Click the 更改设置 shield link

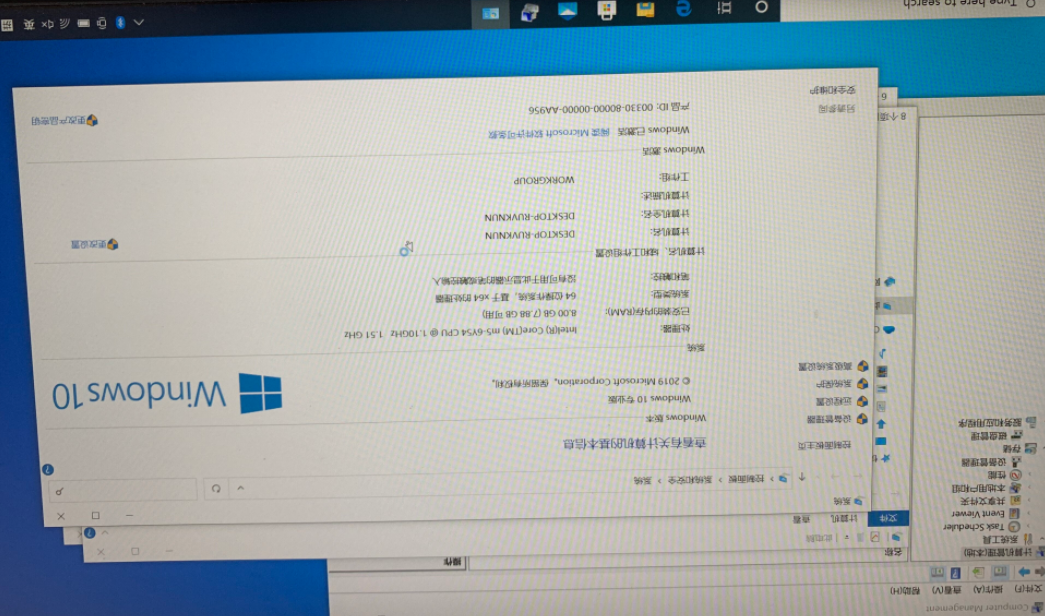pos(95,245)
